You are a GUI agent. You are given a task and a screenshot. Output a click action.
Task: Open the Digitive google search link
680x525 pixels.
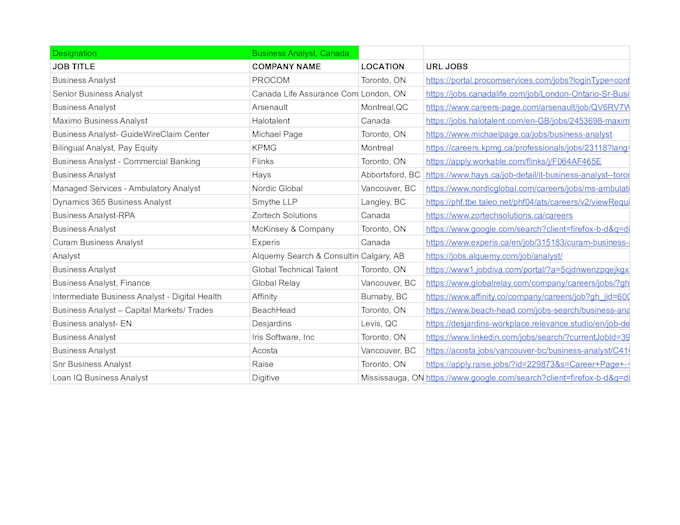[x=527, y=378]
